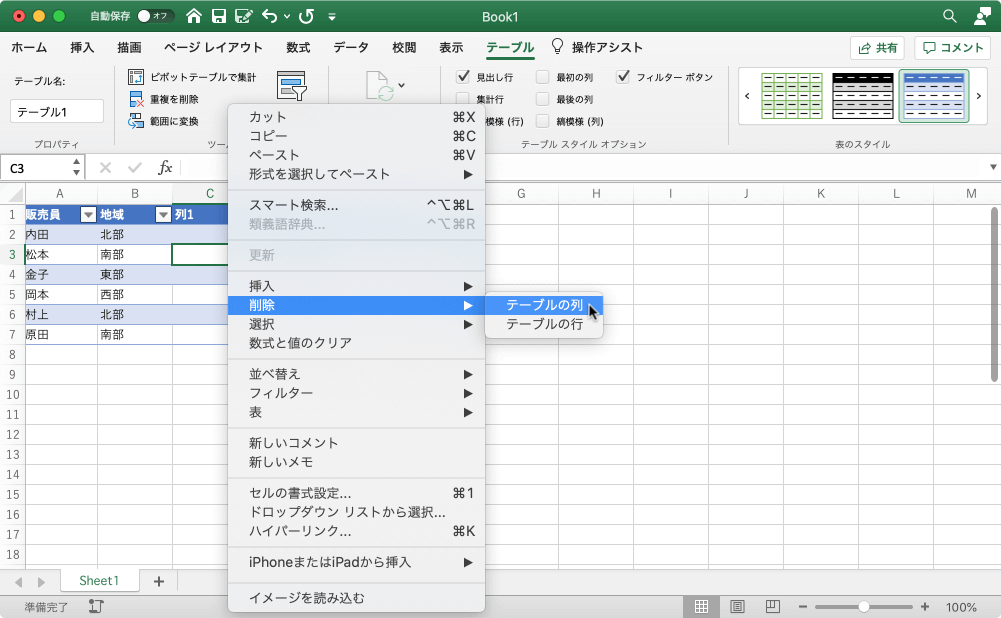Viewport: 1001px width, 618px height.
Task: Open the refresh dropdown arrow
Action: 402,85
